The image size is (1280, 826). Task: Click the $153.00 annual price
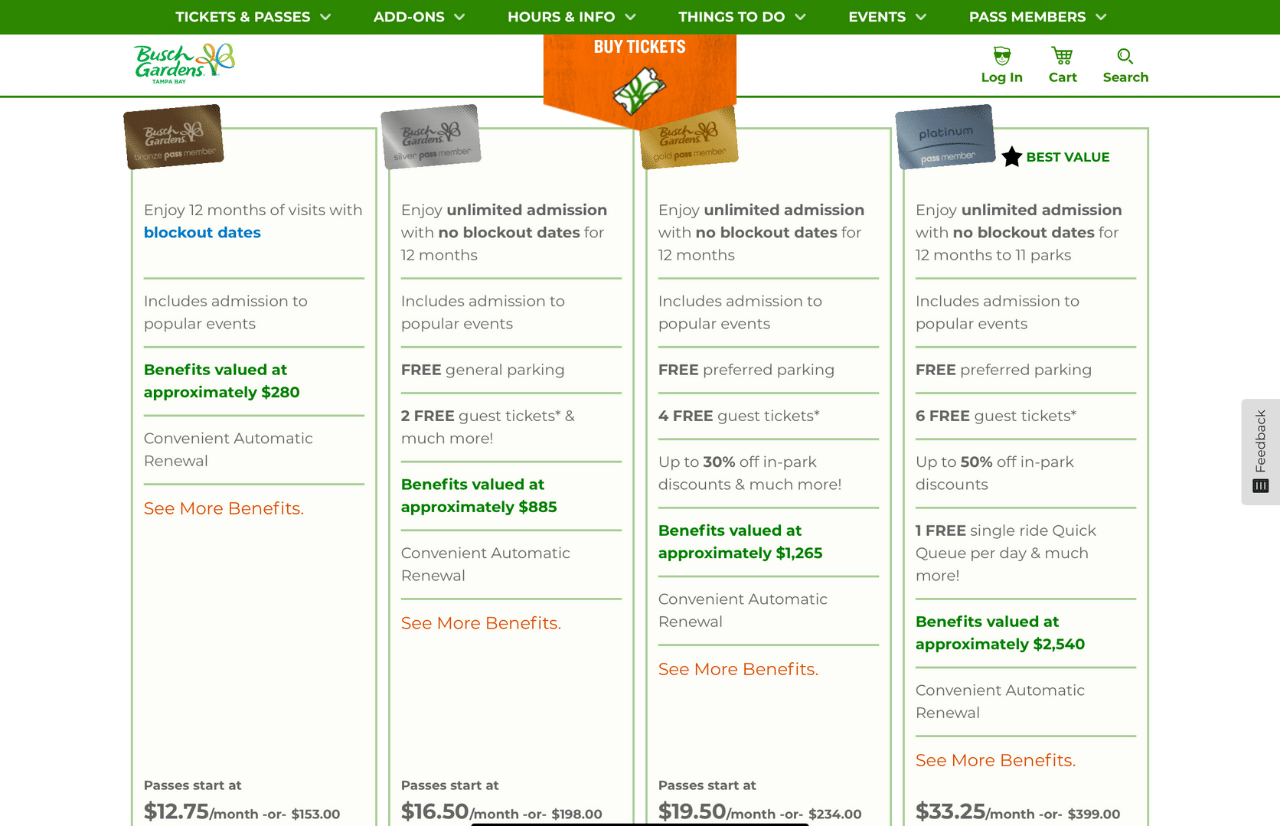pyautogui.click(x=316, y=815)
